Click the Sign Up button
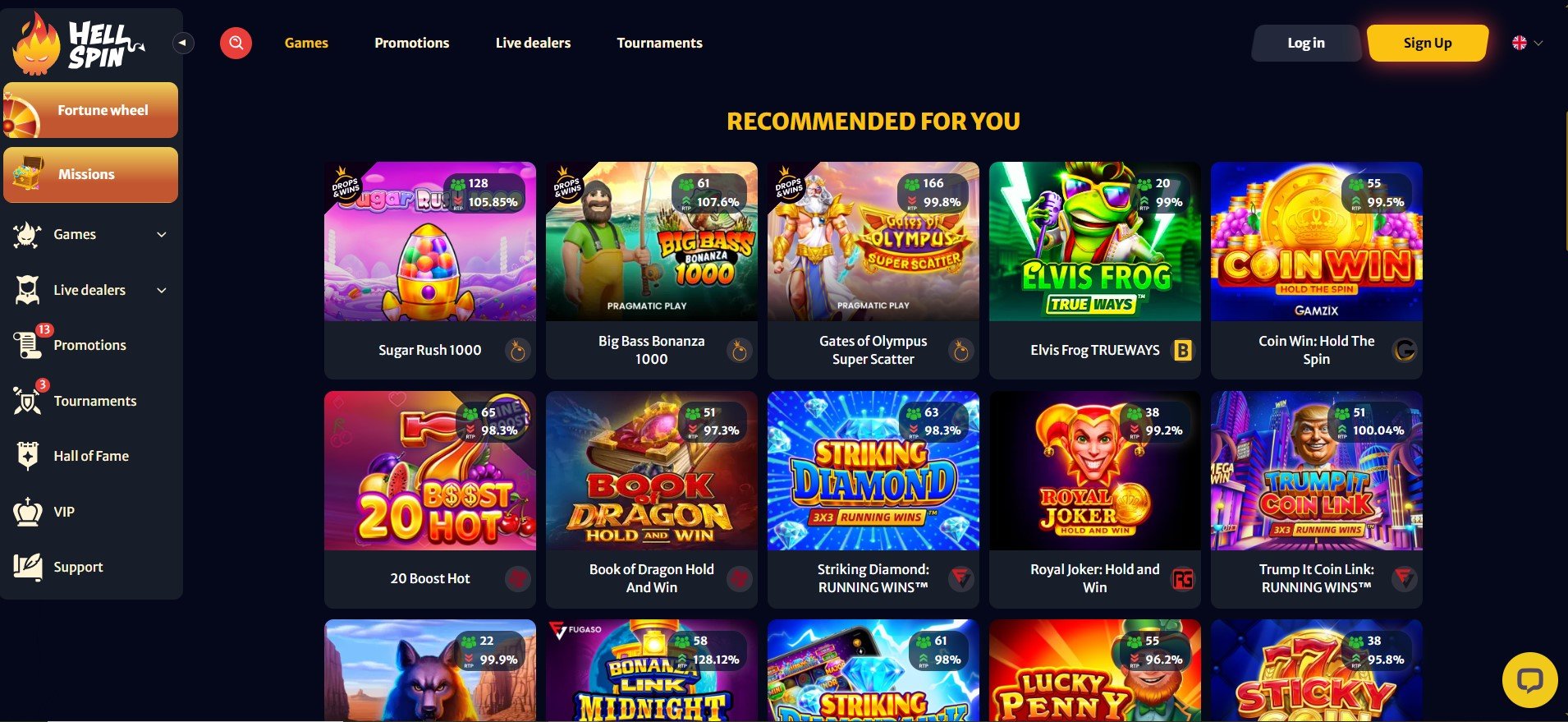The image size is (1568, 722). (1428, 43)
